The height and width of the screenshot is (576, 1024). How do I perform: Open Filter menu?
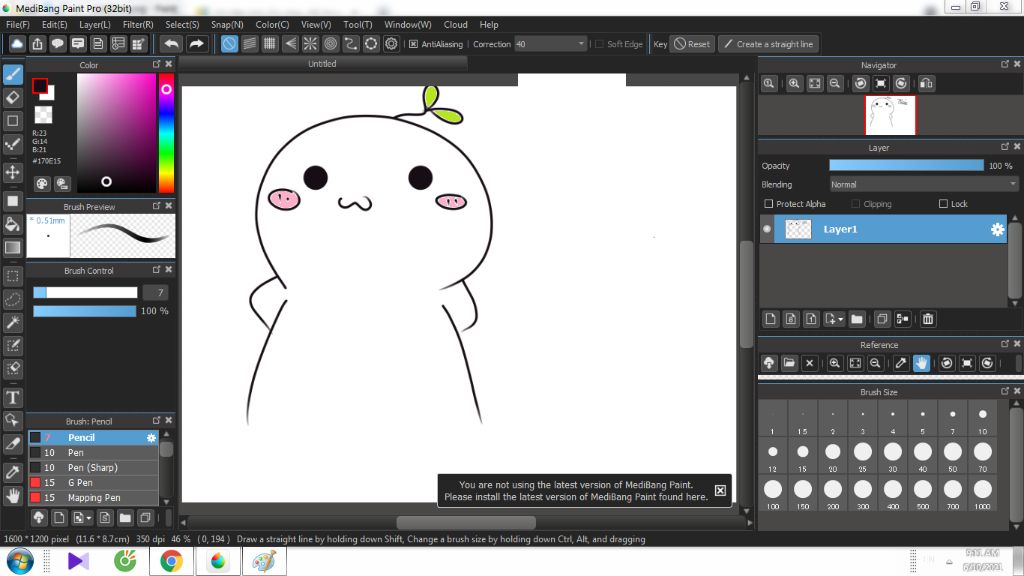click(x=138, y=24)
